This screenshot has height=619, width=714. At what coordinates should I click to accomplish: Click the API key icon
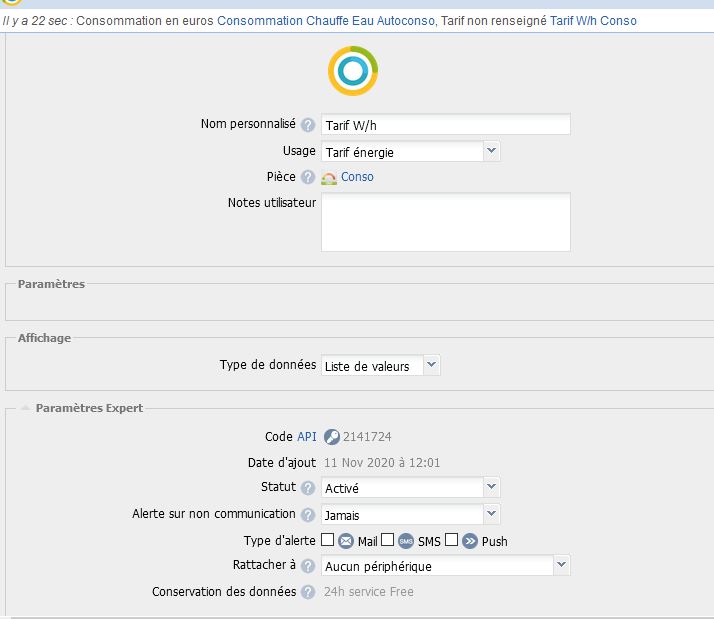point(331,437)
